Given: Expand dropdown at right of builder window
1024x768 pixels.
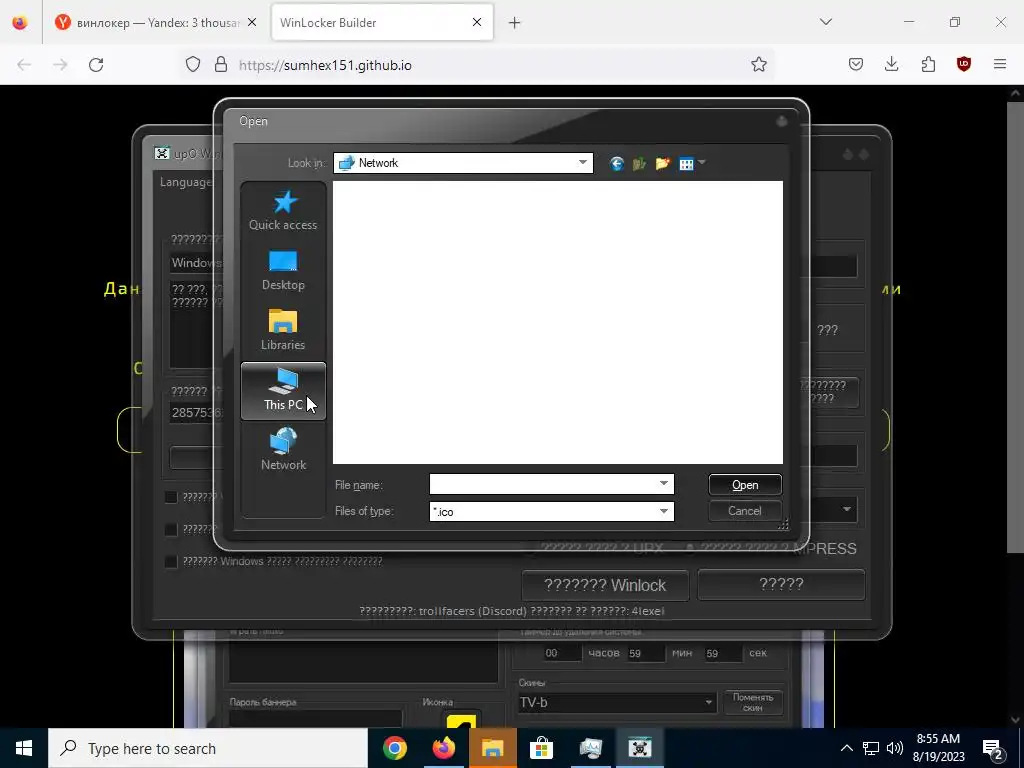Looking at the screenshot, I should [847, 509].
